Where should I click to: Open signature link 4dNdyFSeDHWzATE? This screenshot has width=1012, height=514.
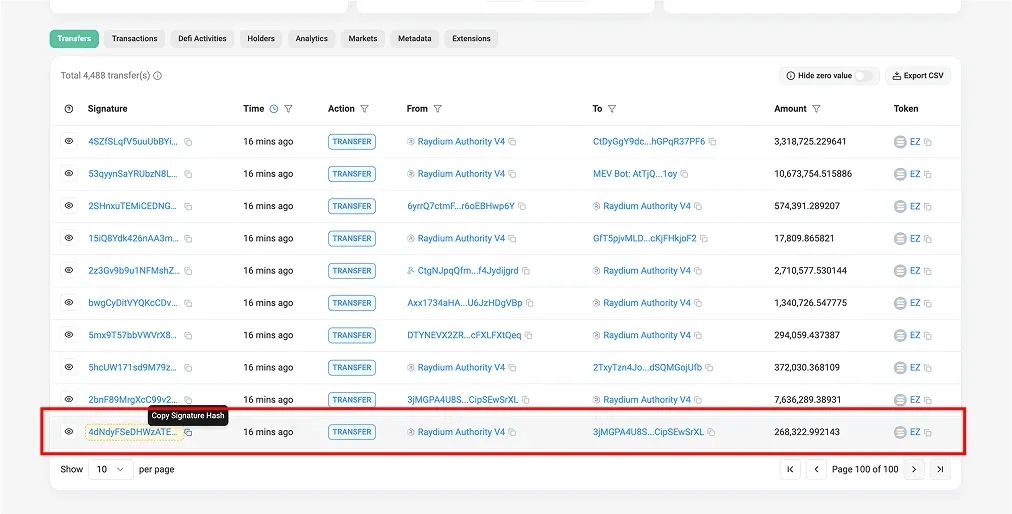point(134,432)
